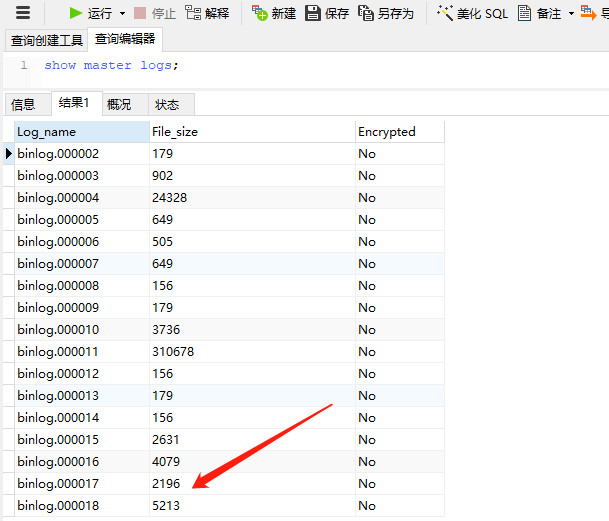Screen dimensions: 609x521
Task: Click the File_size column header
Action: pos(252,132)
